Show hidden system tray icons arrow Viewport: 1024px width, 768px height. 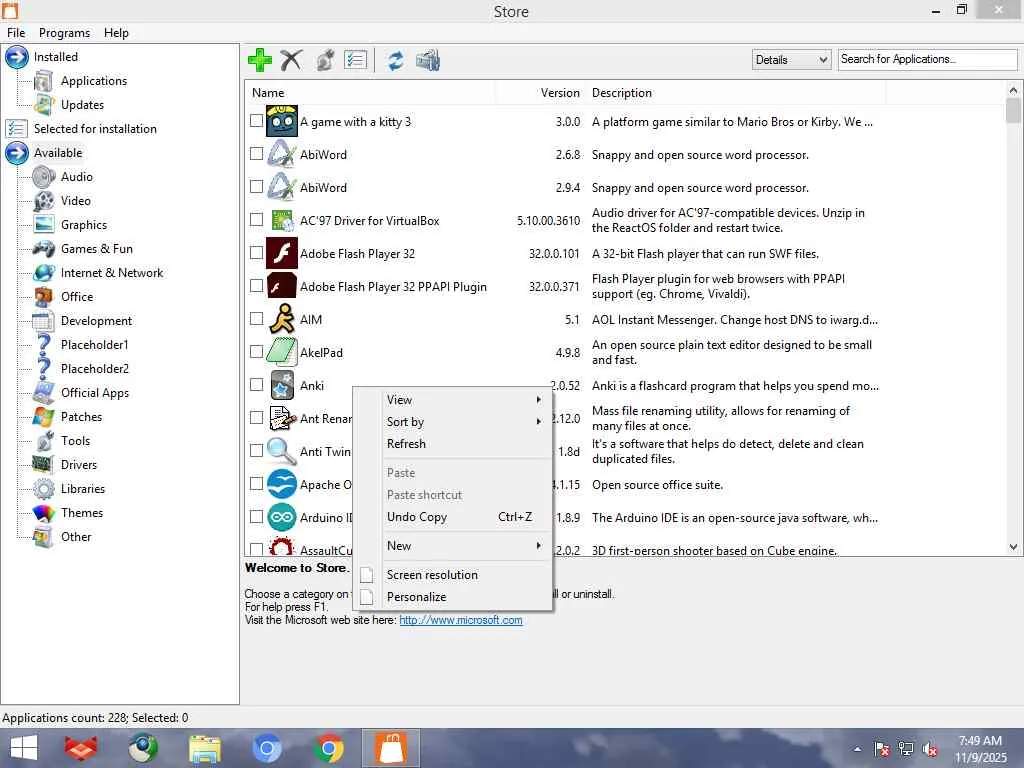857,749
